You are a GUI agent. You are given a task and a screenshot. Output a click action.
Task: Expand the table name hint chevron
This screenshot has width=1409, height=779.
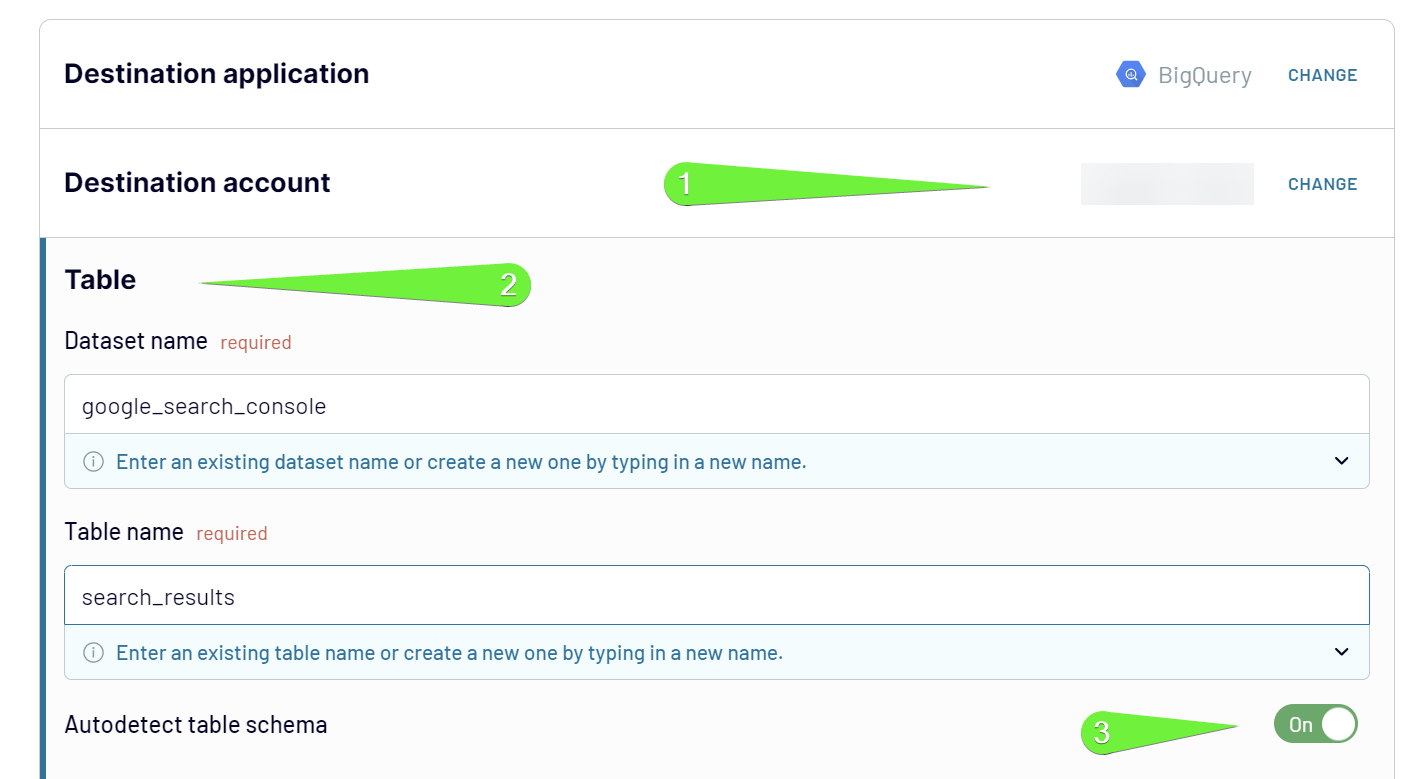1342,652
